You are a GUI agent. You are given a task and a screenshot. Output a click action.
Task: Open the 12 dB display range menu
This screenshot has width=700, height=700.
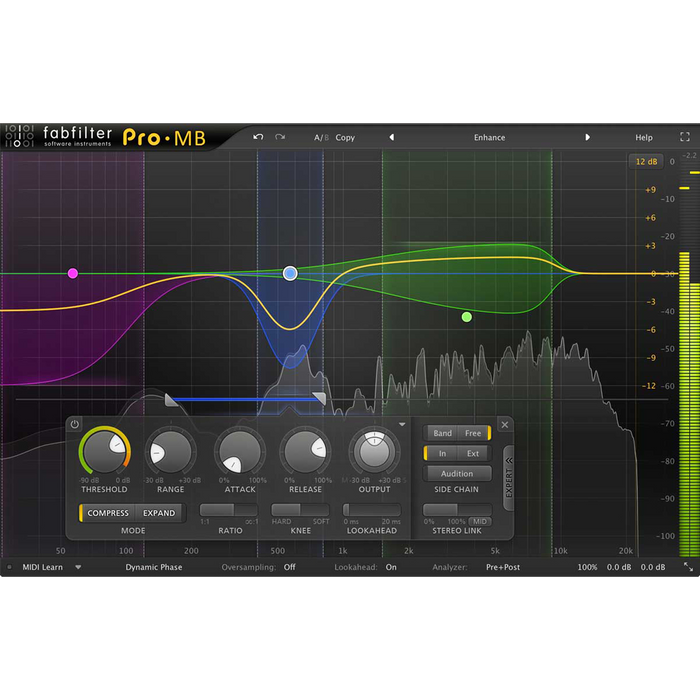click(x=646, y=162)
